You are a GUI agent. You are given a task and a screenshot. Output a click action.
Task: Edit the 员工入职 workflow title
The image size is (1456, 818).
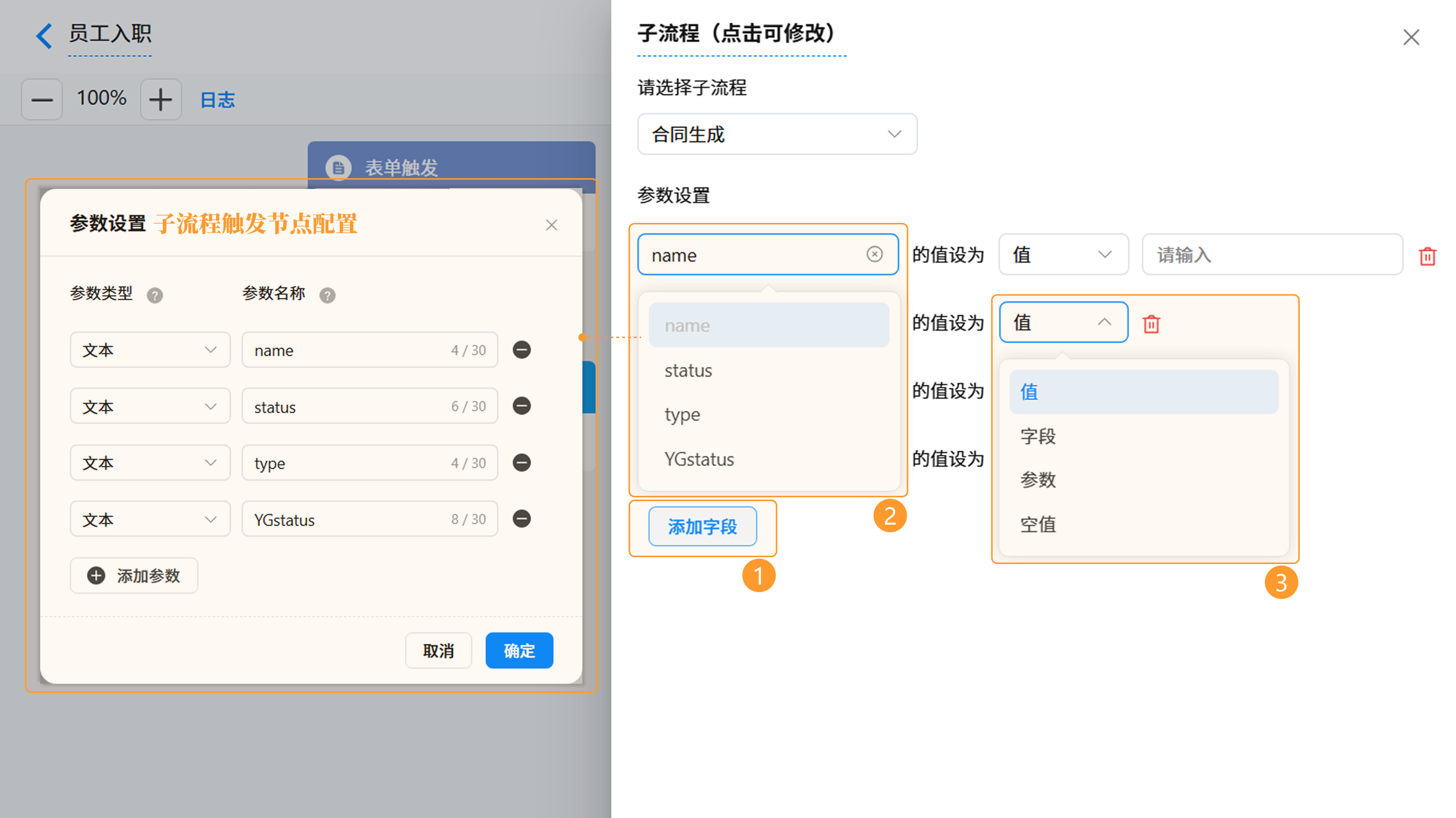click(x=110, y=34)
